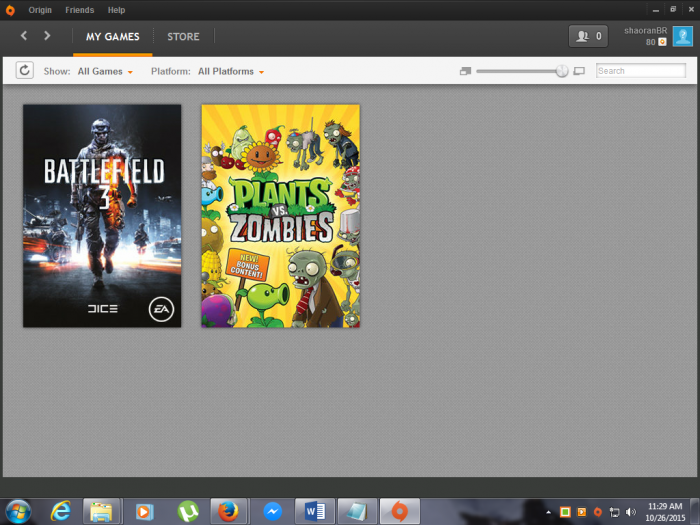Close the Origin window
Screen dimensions: 700x525
point(691,9)
